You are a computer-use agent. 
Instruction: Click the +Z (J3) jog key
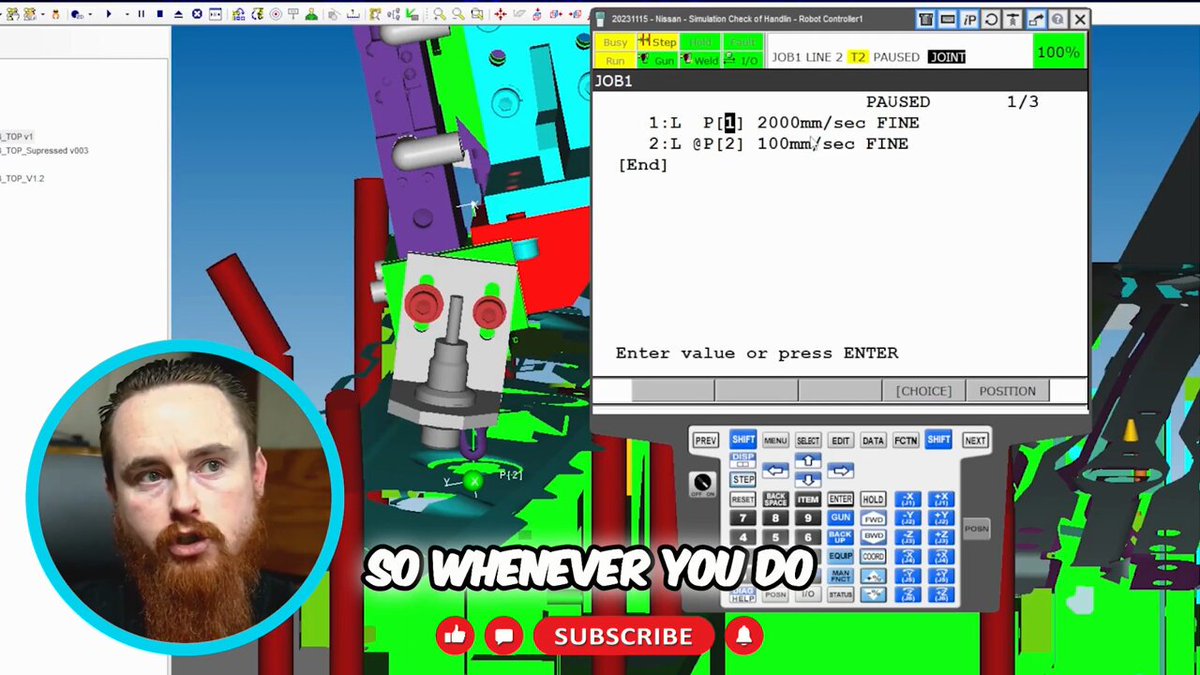(x=941, y=537)
